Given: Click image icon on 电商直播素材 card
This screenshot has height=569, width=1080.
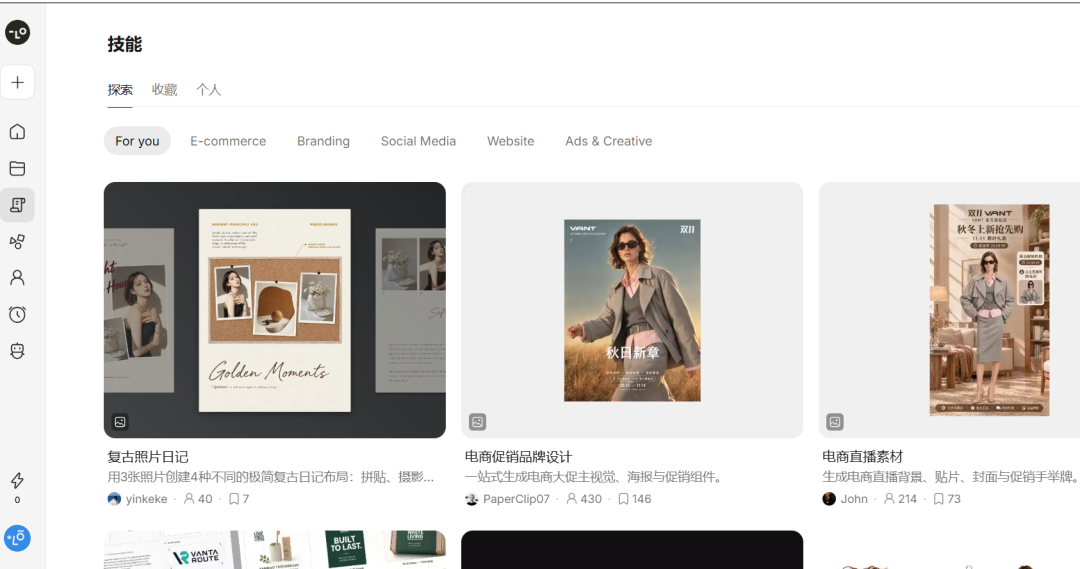Looking at the screenshot, I should point(835,422).
